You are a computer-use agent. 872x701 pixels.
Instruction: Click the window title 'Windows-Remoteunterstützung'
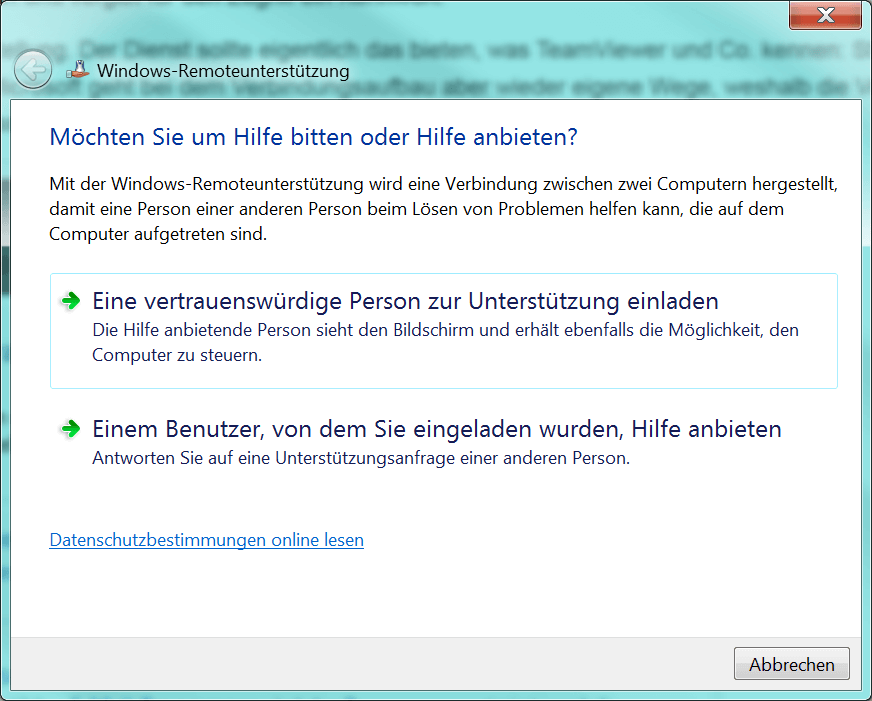[223, 71]
